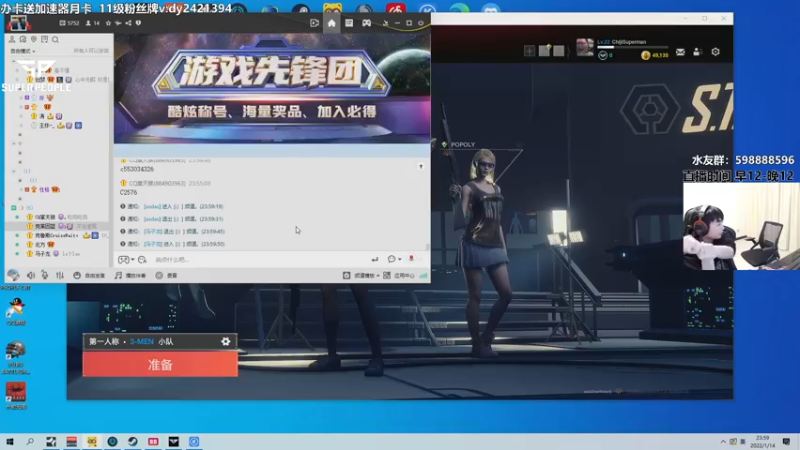
Task: Open the home tab in YY toolbar
Action: pos(332,23)
